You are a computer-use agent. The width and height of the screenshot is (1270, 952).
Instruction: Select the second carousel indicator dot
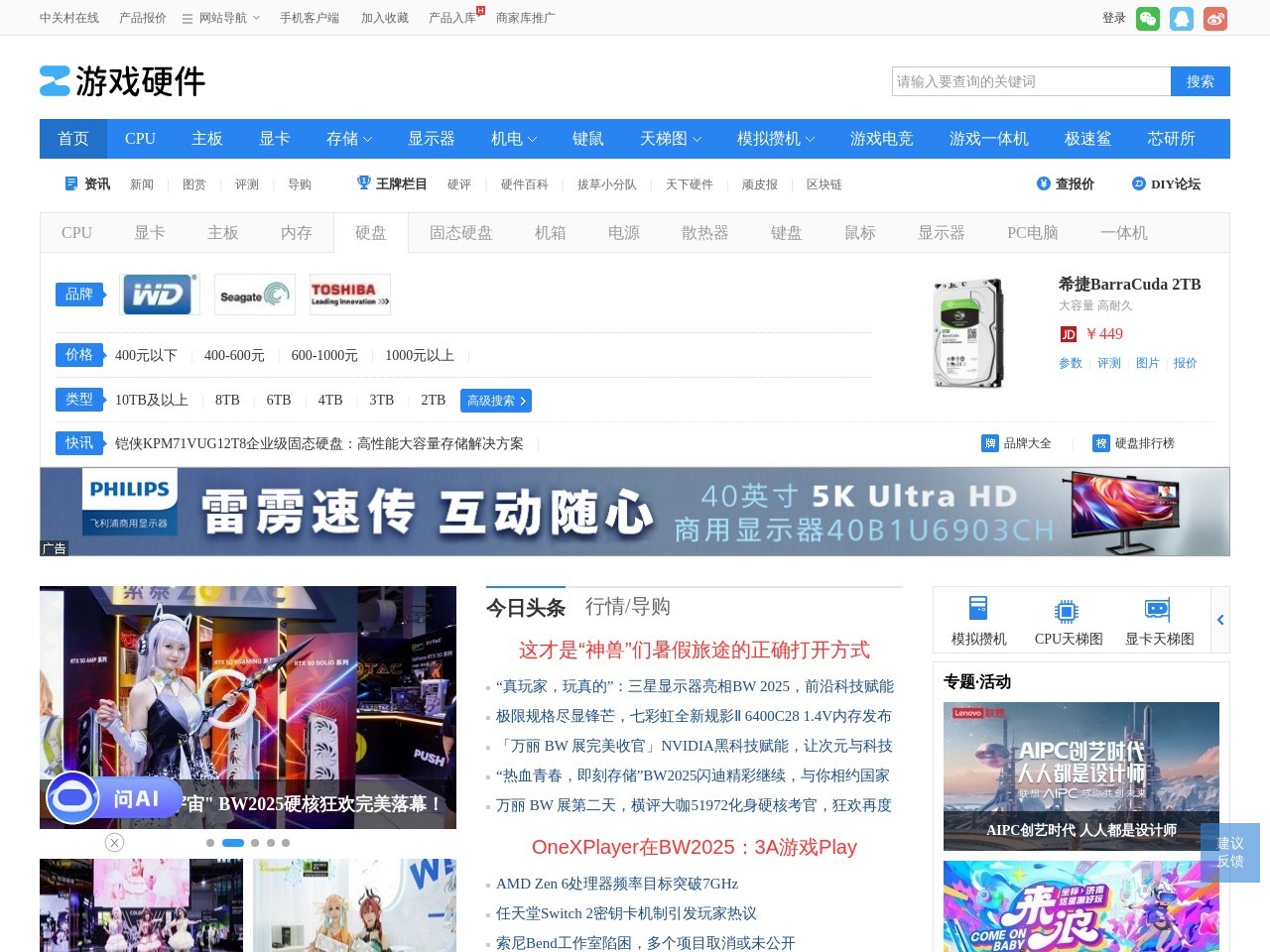pos(233,842)
